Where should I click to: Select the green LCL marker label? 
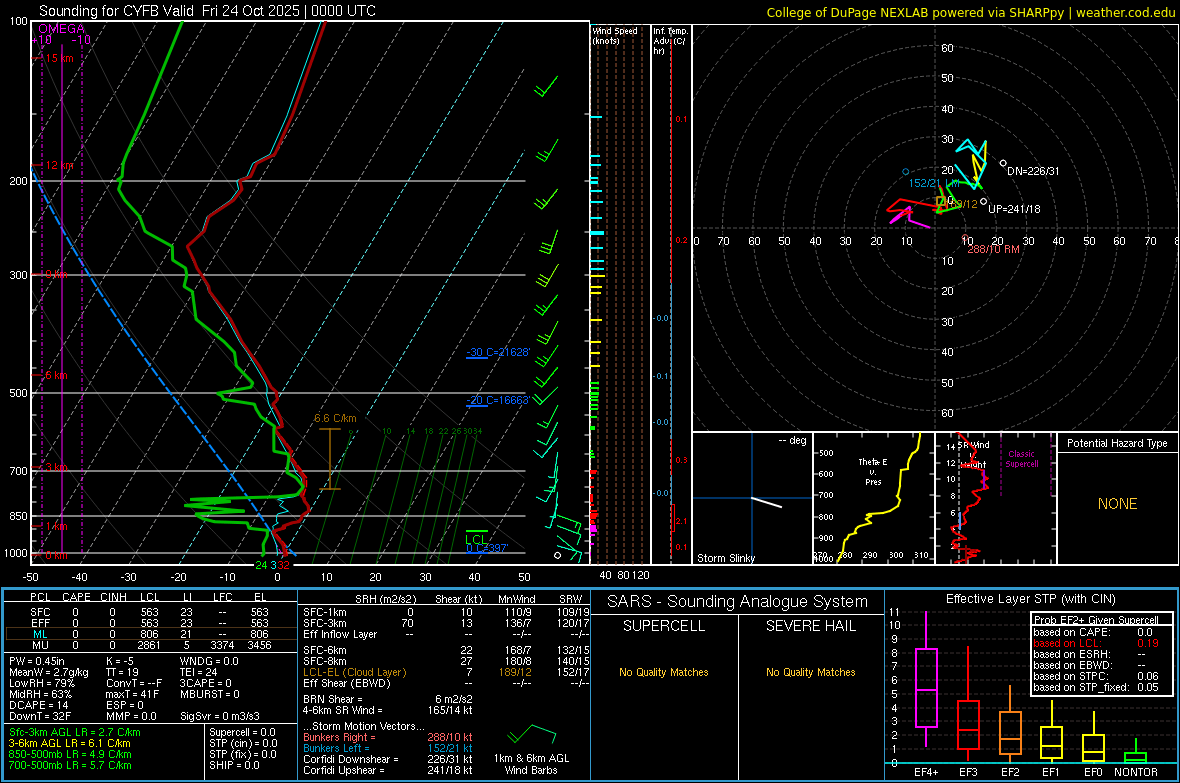(x=476, y=539)
